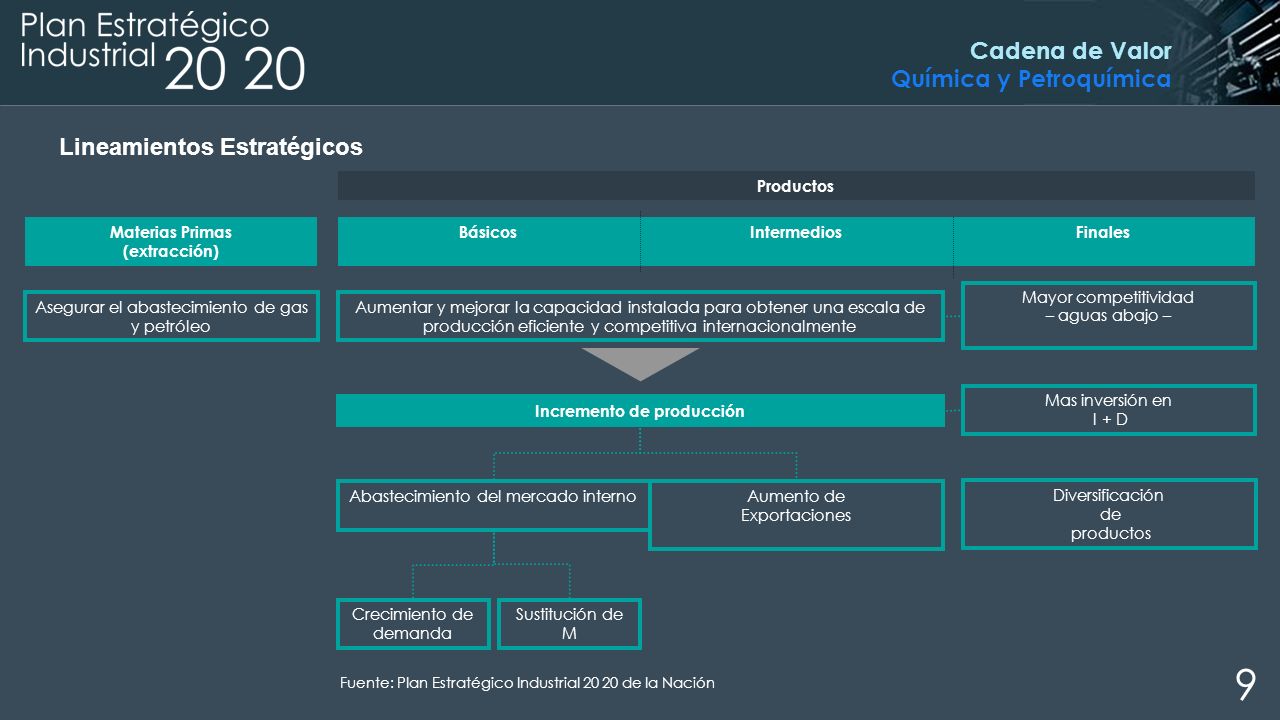Select 'Abastecimiento del mercado interno' box
Viewport: 1280px width, 720px height.
[x=493, y=505]
